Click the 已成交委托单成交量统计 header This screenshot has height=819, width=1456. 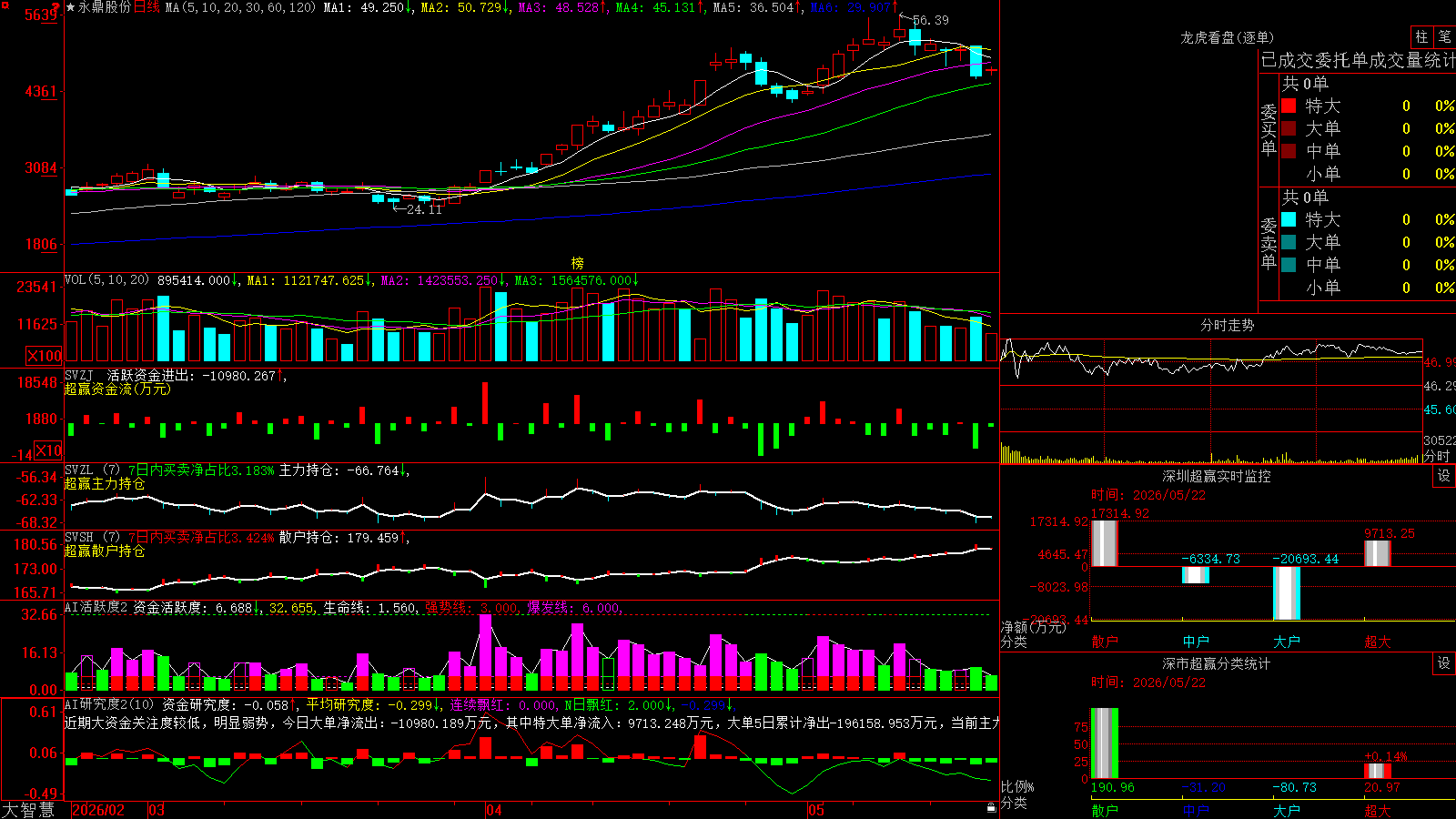pyautogui.click(x=1358, y=61)
